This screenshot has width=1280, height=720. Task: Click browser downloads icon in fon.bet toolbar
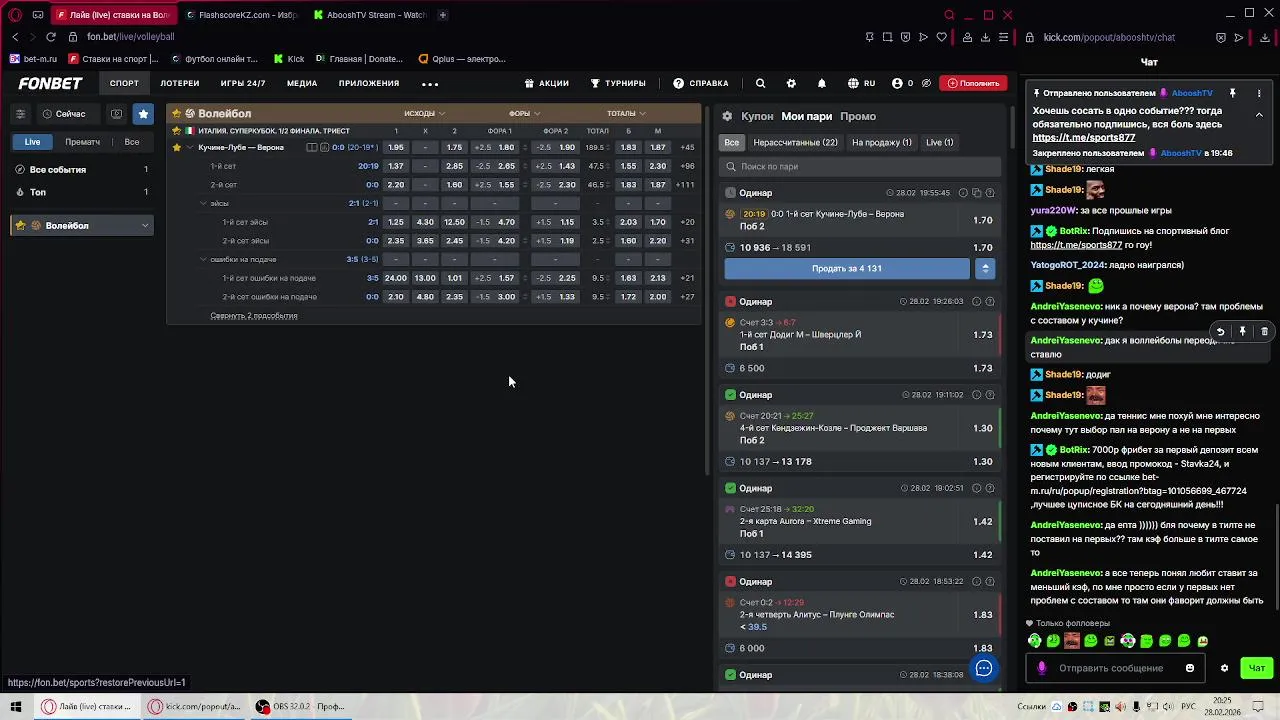pyautogui.click(x=985, y=37)
